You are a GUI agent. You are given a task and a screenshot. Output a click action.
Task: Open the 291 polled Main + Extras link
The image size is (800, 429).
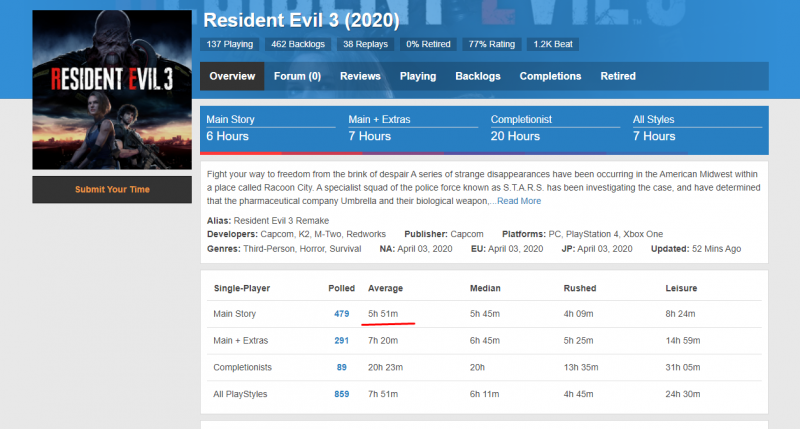(x=341, y=341)
